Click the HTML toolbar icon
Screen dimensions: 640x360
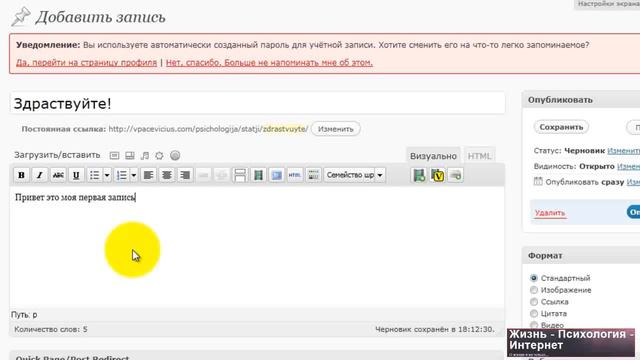295,175
